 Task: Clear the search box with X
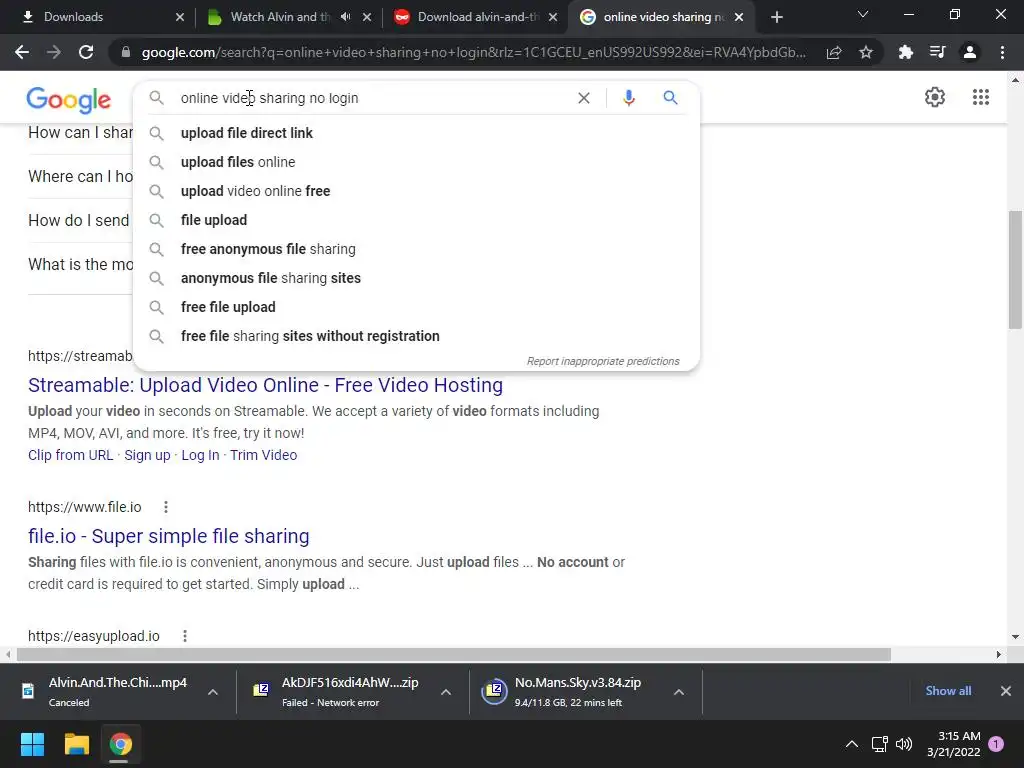(x=584, y=98)
